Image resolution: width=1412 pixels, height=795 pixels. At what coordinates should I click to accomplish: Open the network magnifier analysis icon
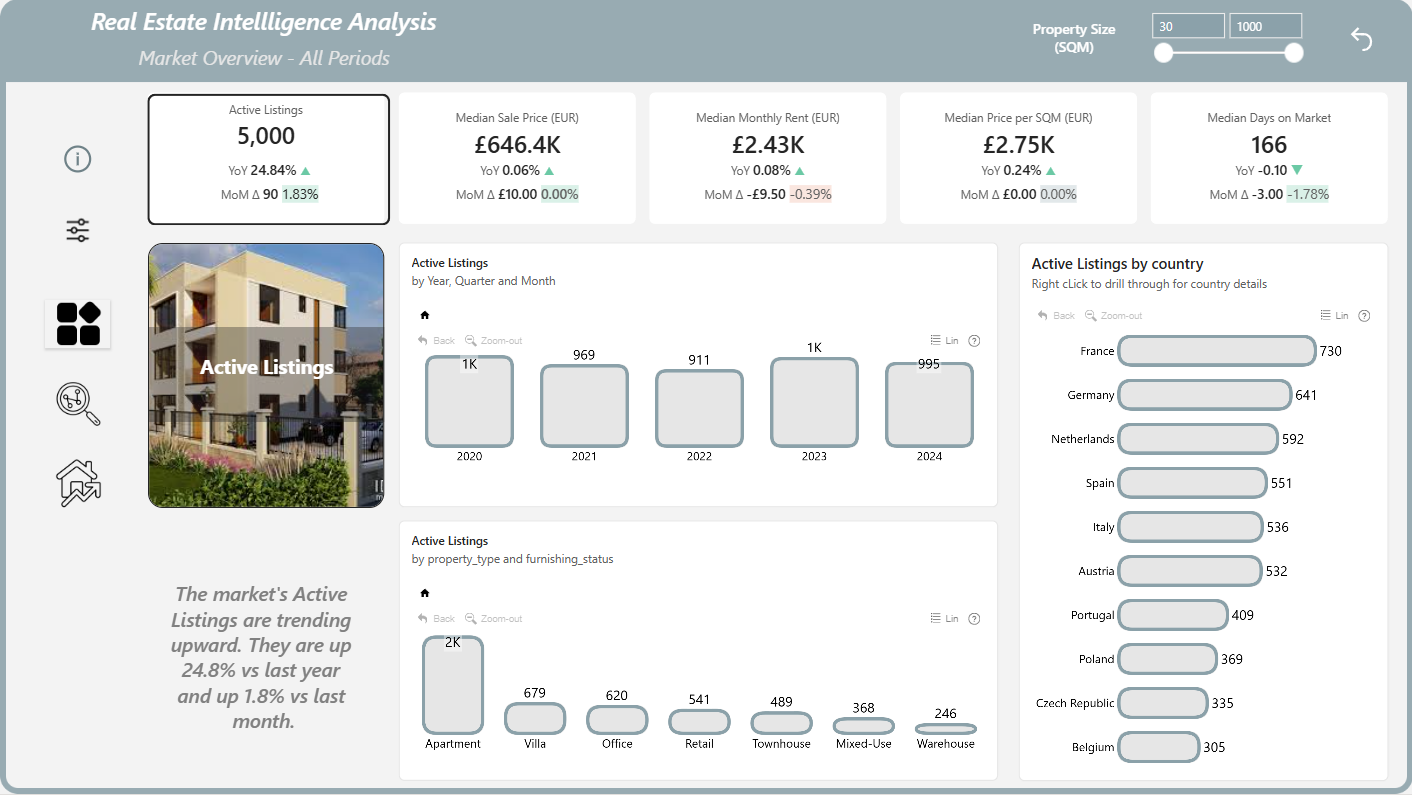click(x=78, y=403)
